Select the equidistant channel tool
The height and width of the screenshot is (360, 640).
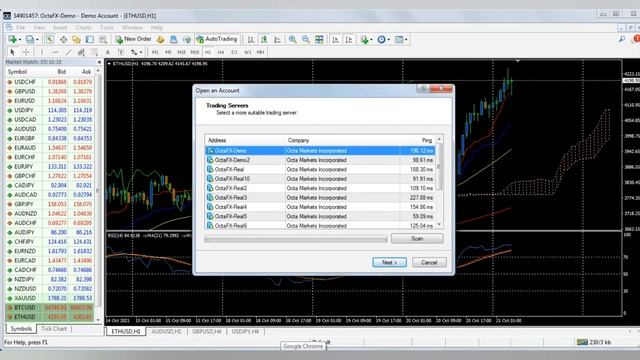(x=81, y=52)
